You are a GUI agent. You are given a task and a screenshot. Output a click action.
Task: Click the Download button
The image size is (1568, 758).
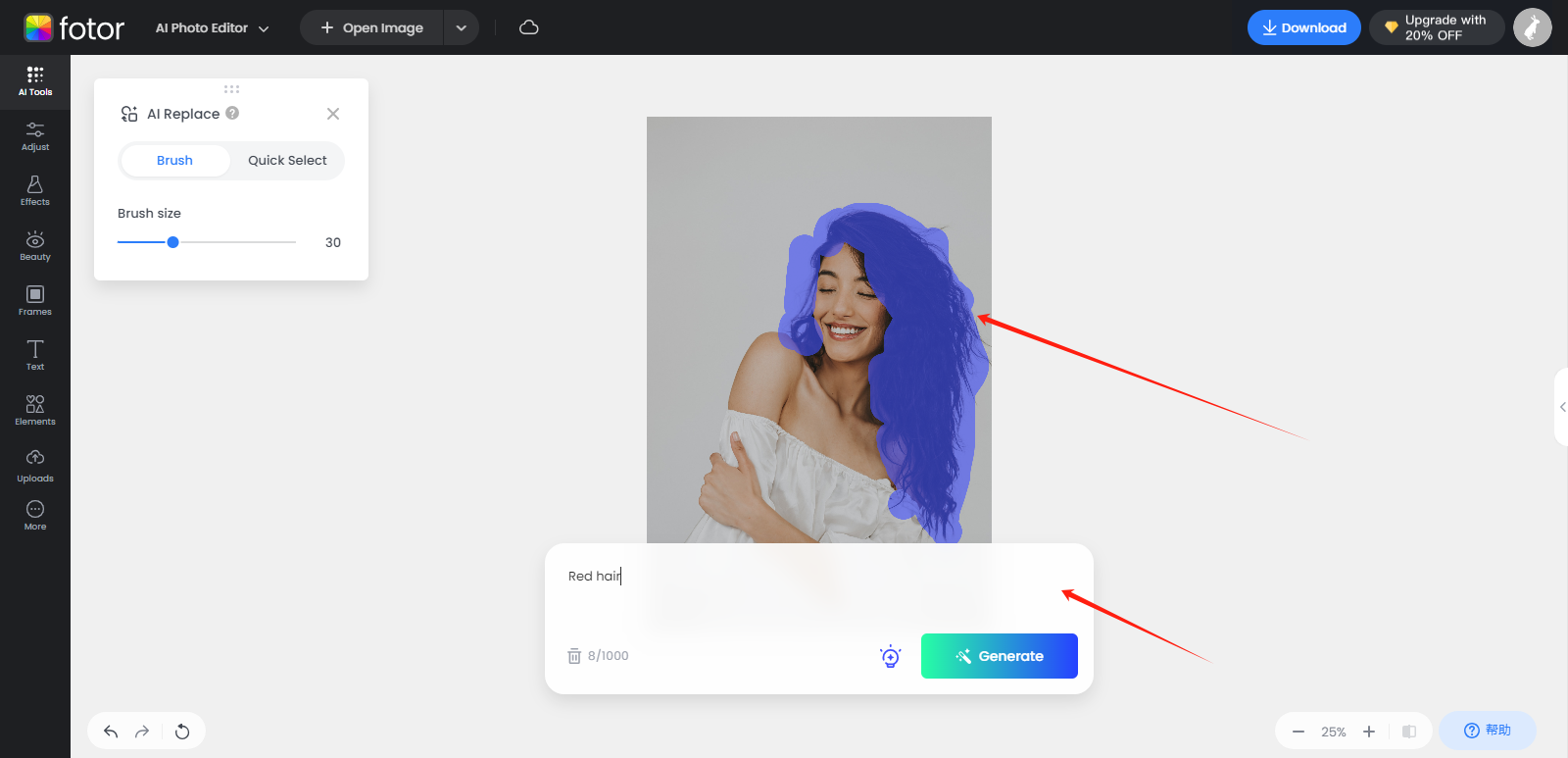(x=1304, y=27)
